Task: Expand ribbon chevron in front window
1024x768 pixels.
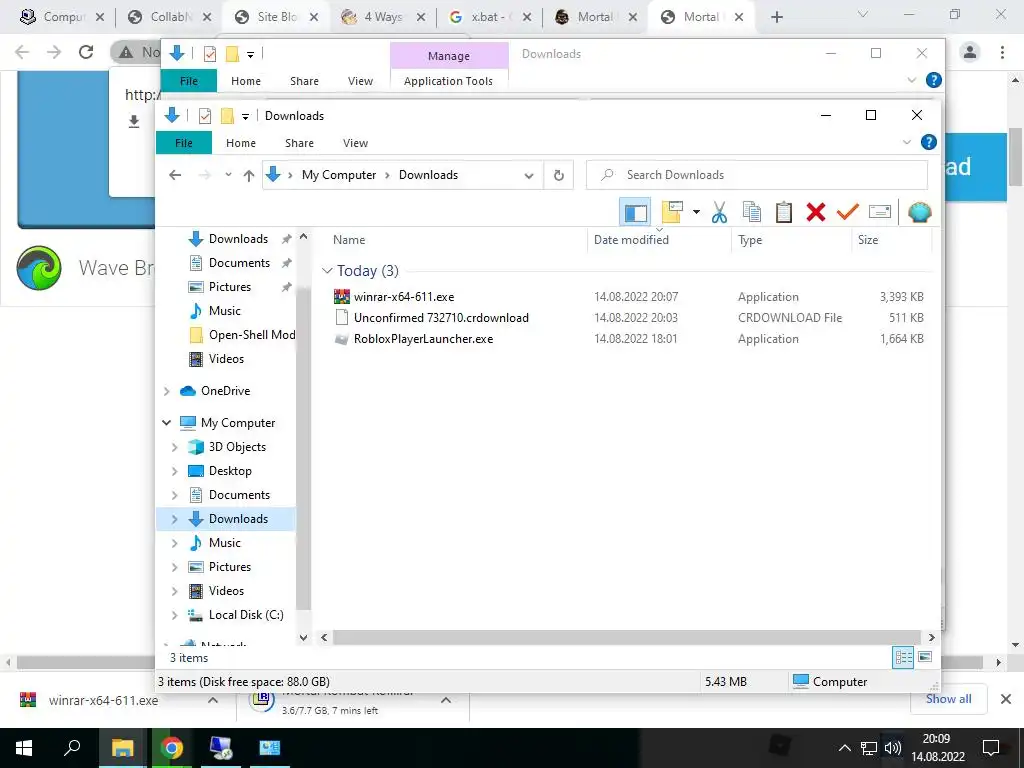Action: [x=906, y=142]
